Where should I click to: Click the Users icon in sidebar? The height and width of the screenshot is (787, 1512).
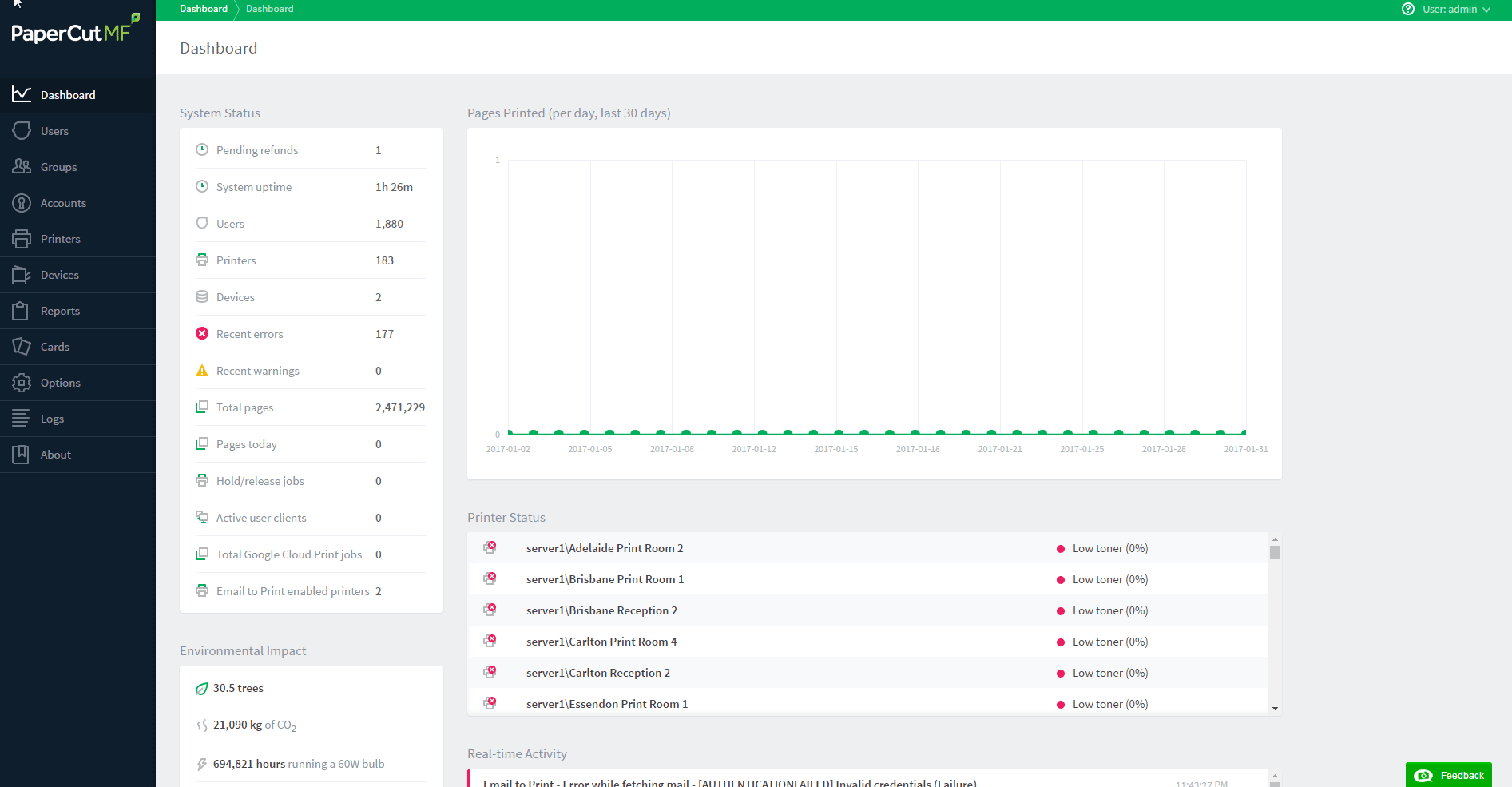(22, 130)
